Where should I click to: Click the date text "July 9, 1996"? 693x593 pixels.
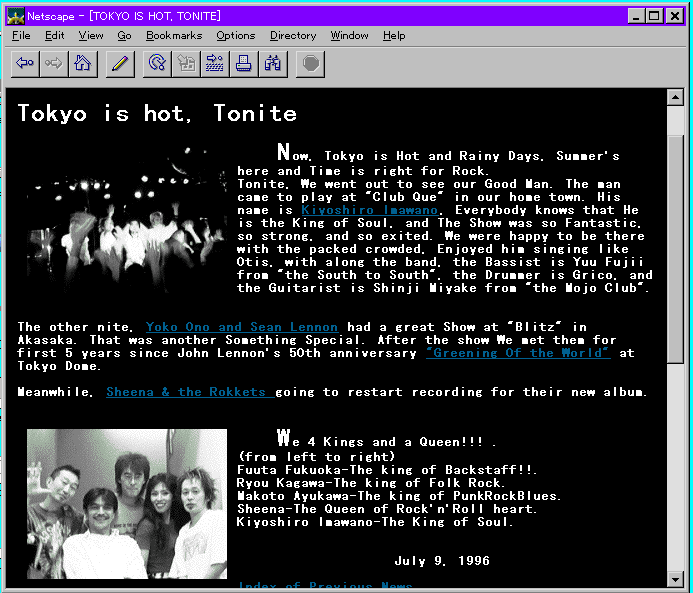point(442,561)
